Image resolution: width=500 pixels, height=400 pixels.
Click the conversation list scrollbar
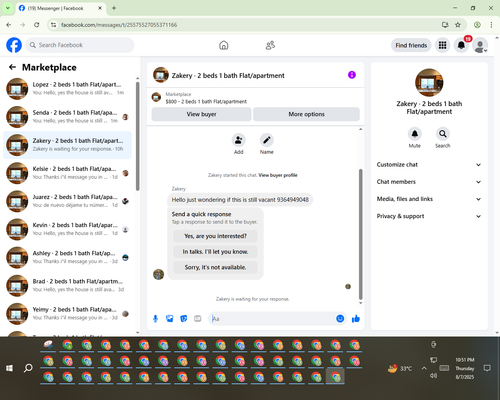[x=138, y=136]
